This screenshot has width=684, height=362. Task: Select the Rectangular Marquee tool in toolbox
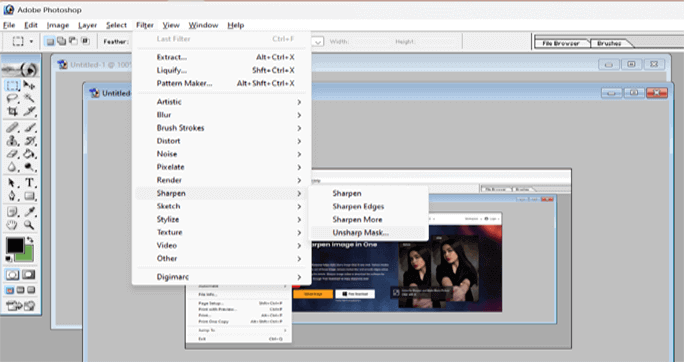pos(13,85)
